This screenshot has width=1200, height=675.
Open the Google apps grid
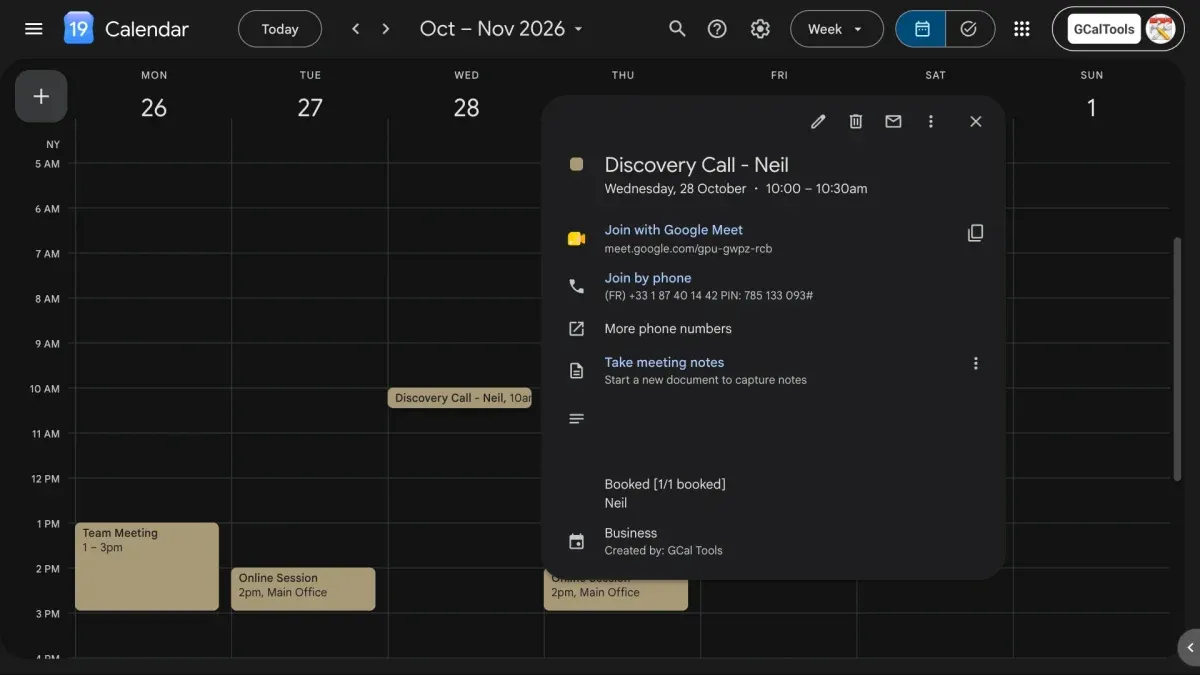pyautogui.click(x=1021, y=29)
